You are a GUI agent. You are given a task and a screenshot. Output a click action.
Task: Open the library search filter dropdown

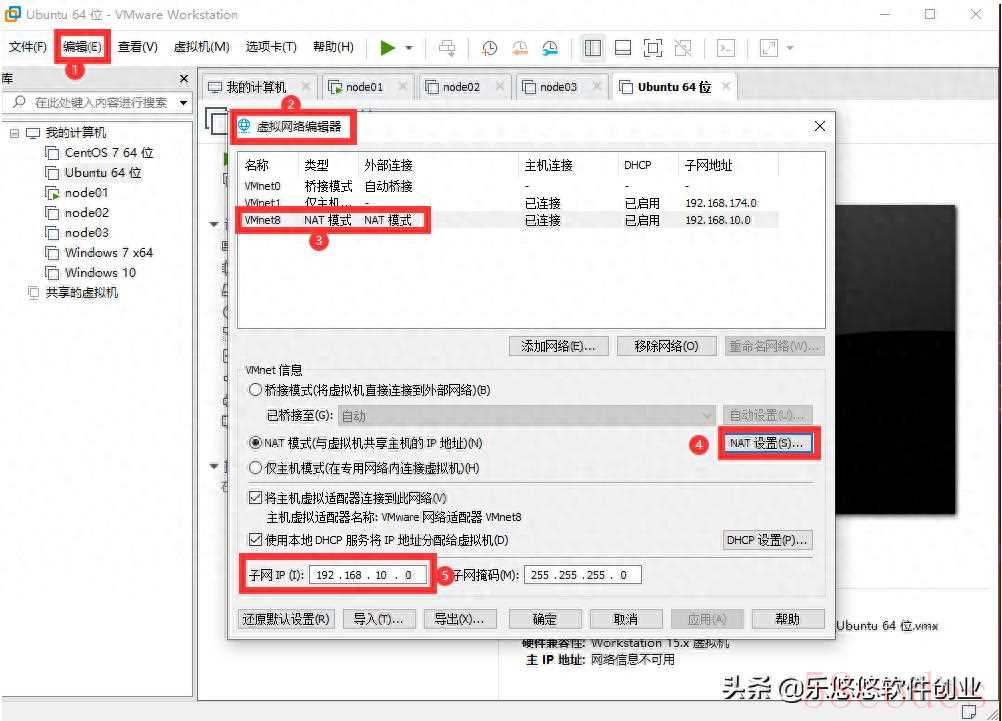tap(183, 103)
